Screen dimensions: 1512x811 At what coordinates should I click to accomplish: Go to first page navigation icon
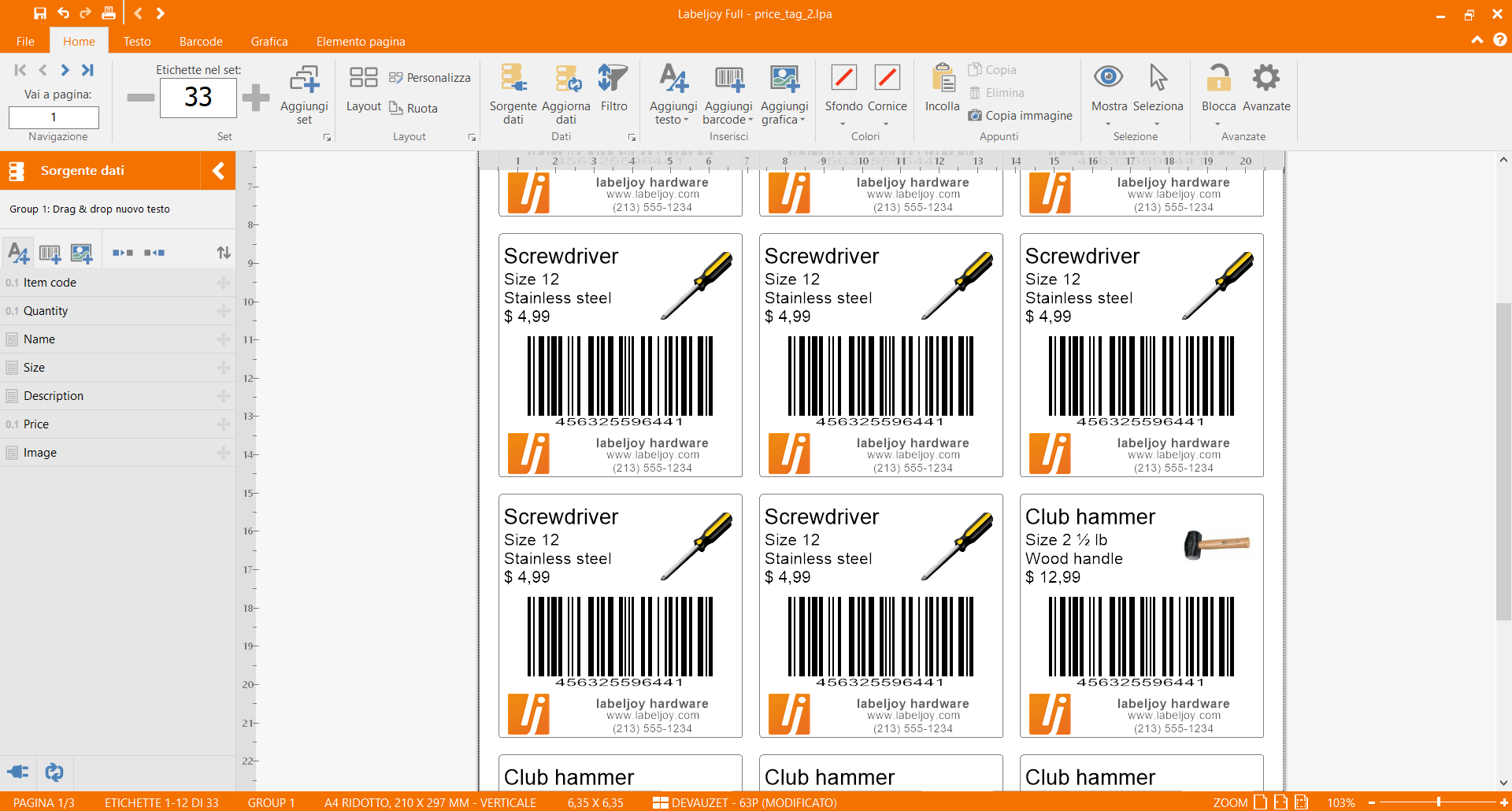point(20,70)
